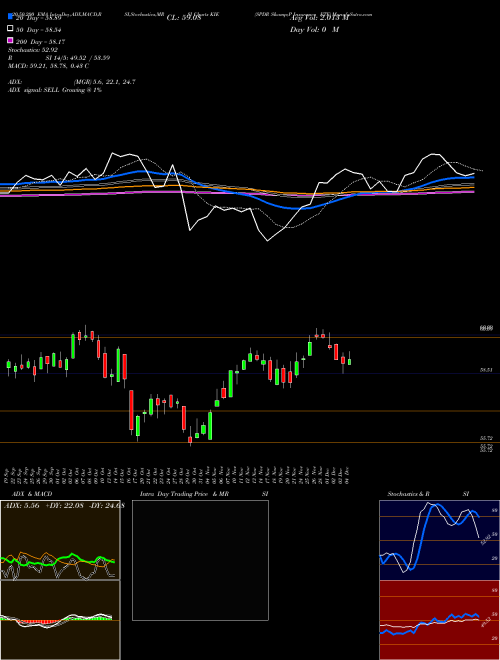Click the 58.51 price axis label
Screen dimensions: 500x660
click(487, 370)
